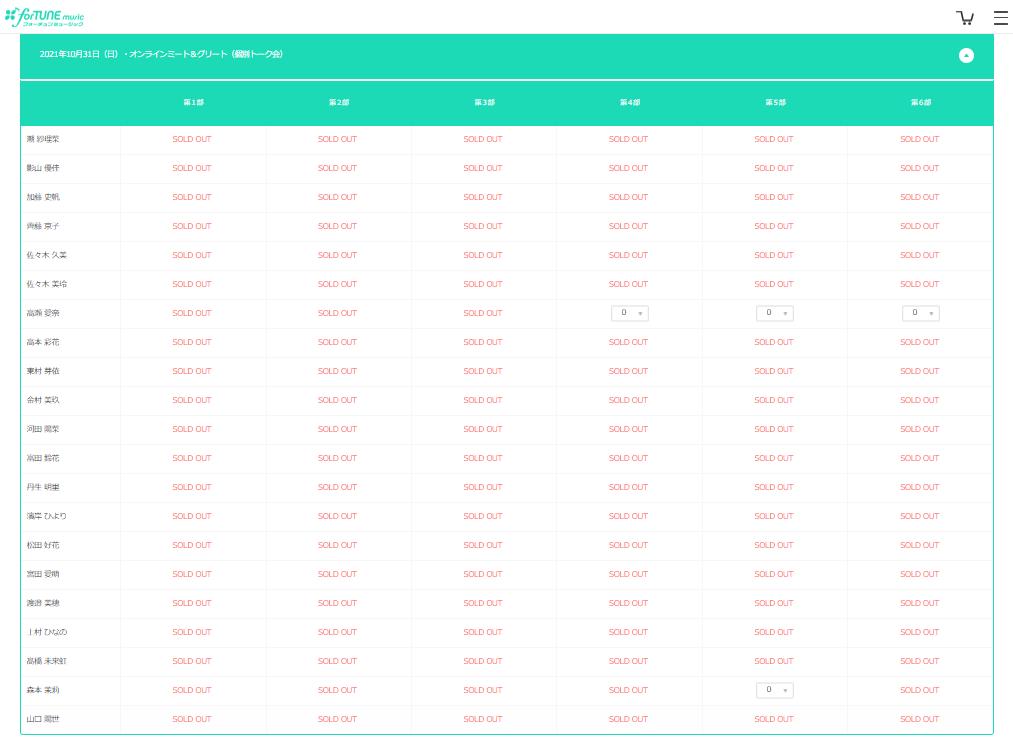Click SOLD OUT for 山口 陽世 第1部
The width and height of the screenshot is (1013, 741).
pos(192,720)
